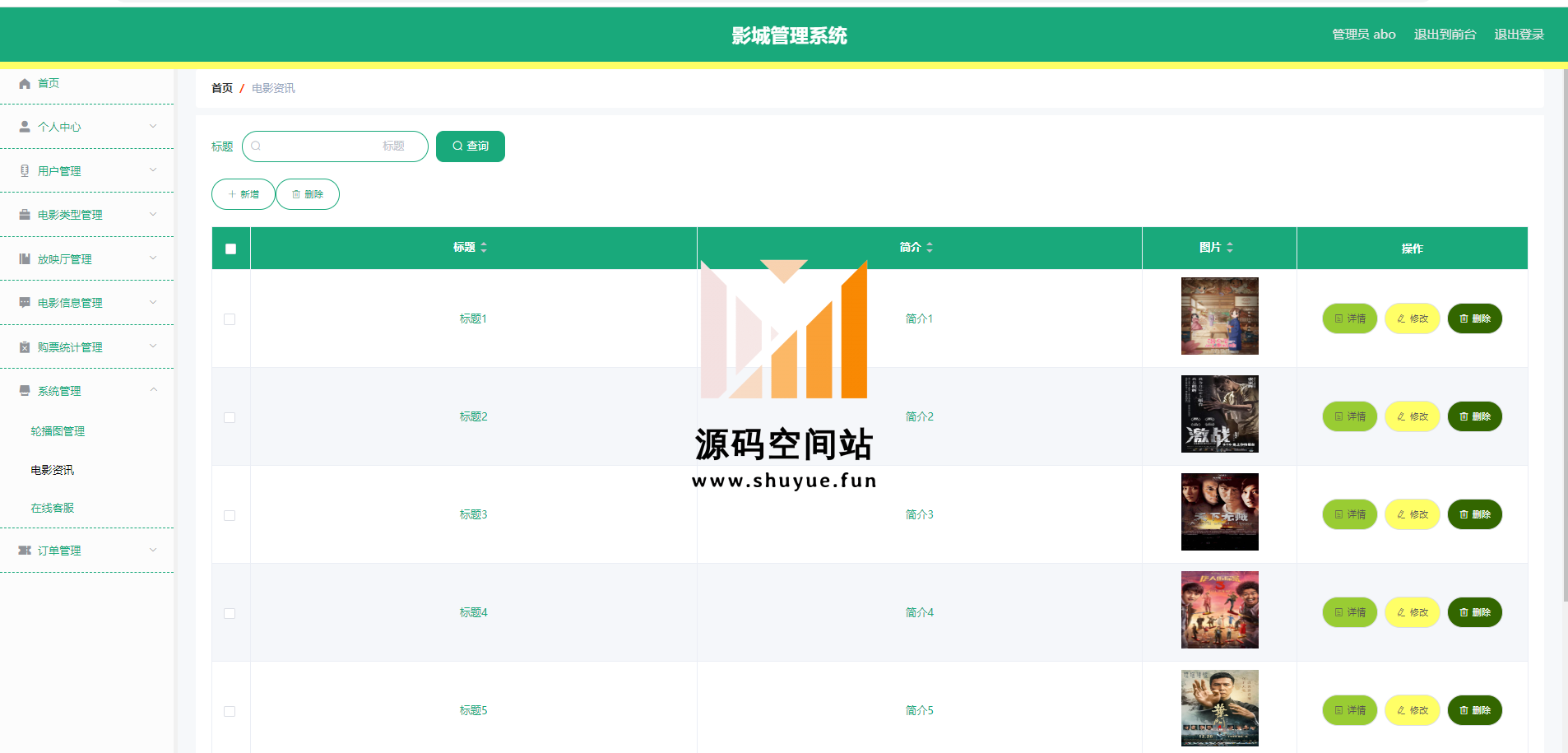The height and width of the screenshot is (753, 1568).
Task: Click the person icon for 个人中心
Action: 25,127
